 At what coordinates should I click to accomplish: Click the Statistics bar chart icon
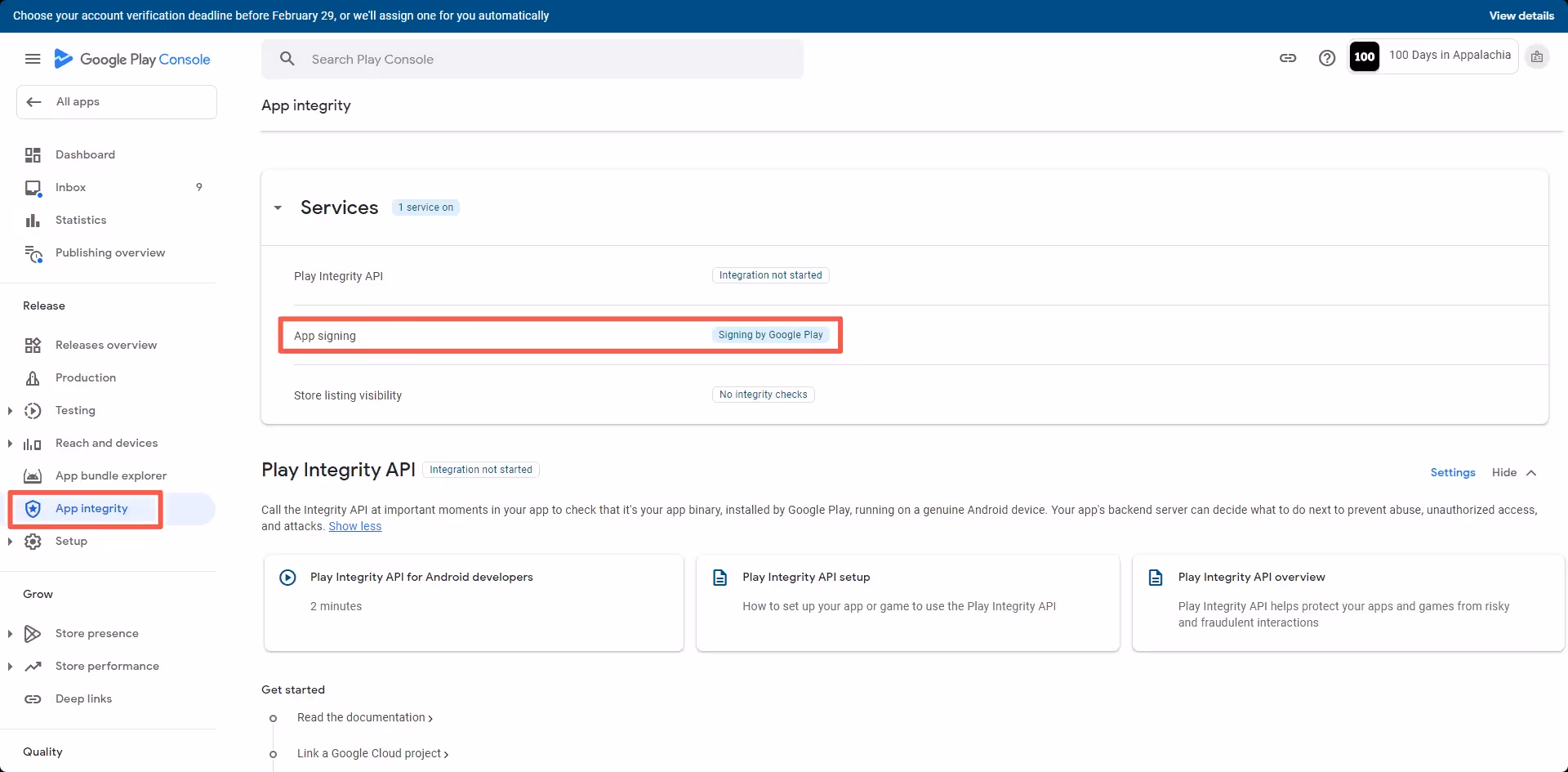click(x=33, y=220)
